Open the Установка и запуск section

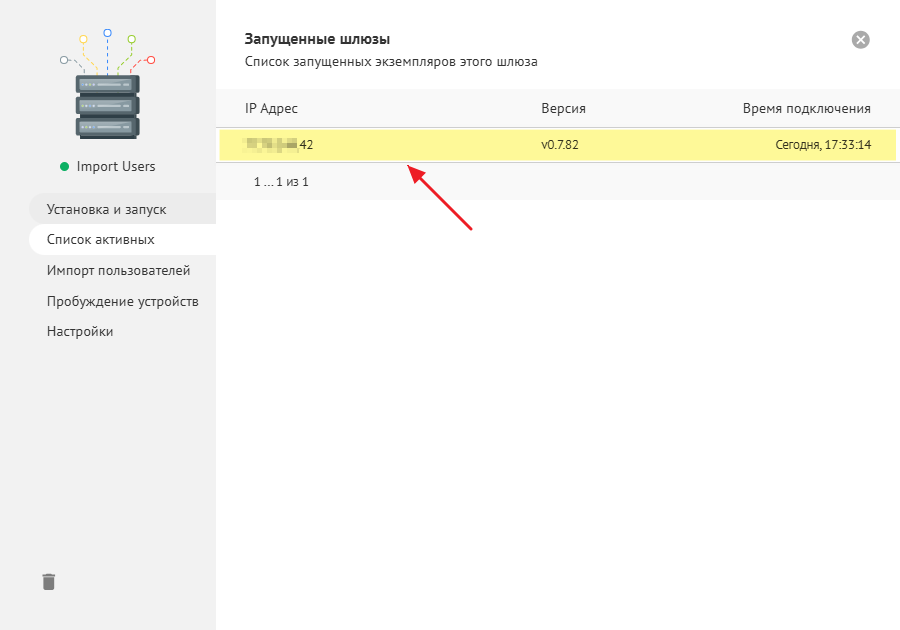pyautogui.click(x=106, y=210)
